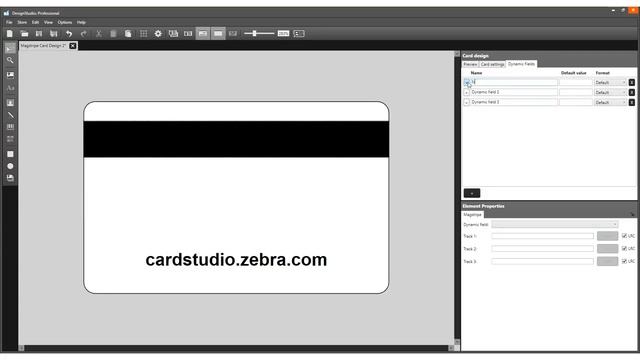Select the Magstripe properties tab

click(x=473, y=215)
